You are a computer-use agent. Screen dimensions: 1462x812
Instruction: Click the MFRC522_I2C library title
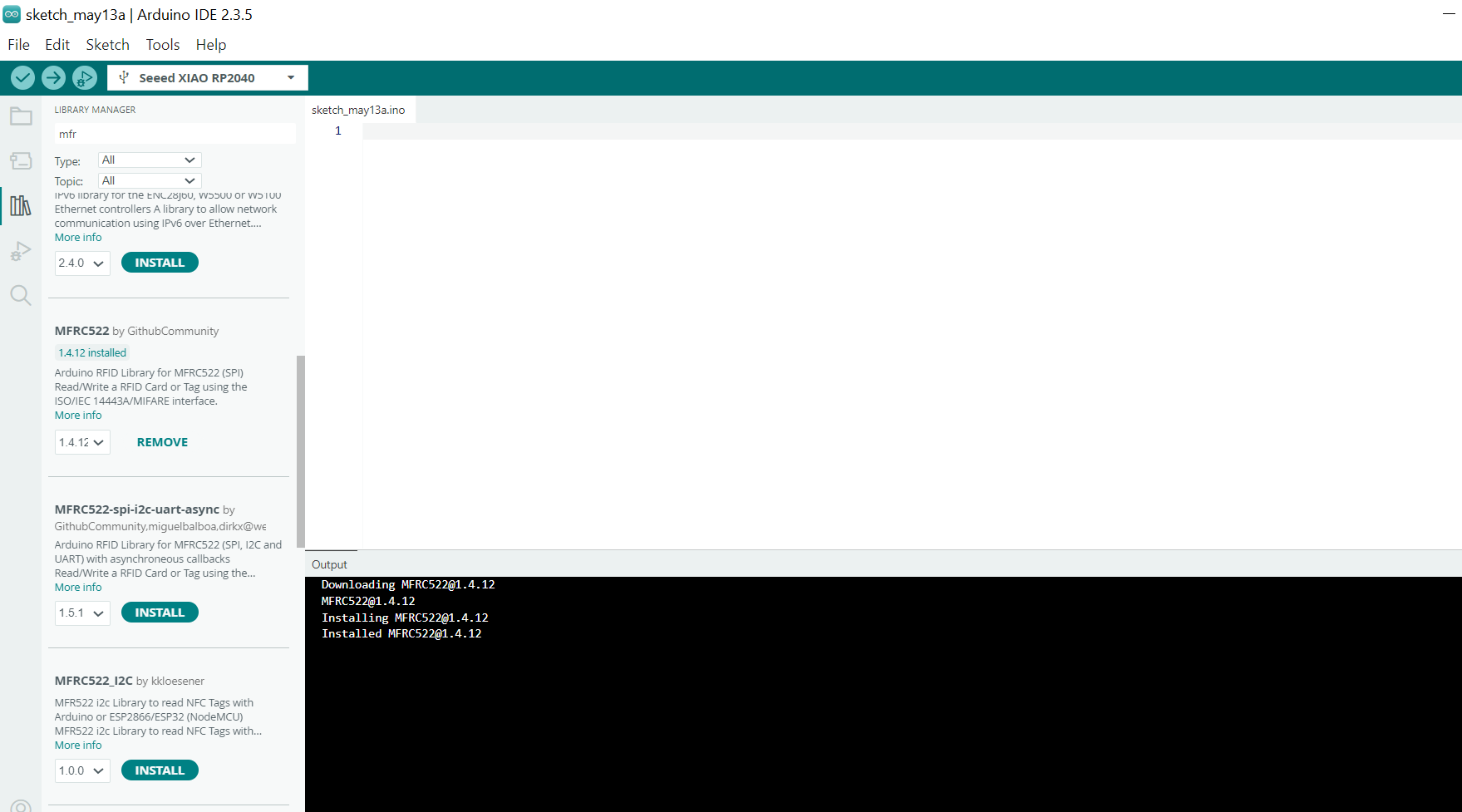coord(94,681)
